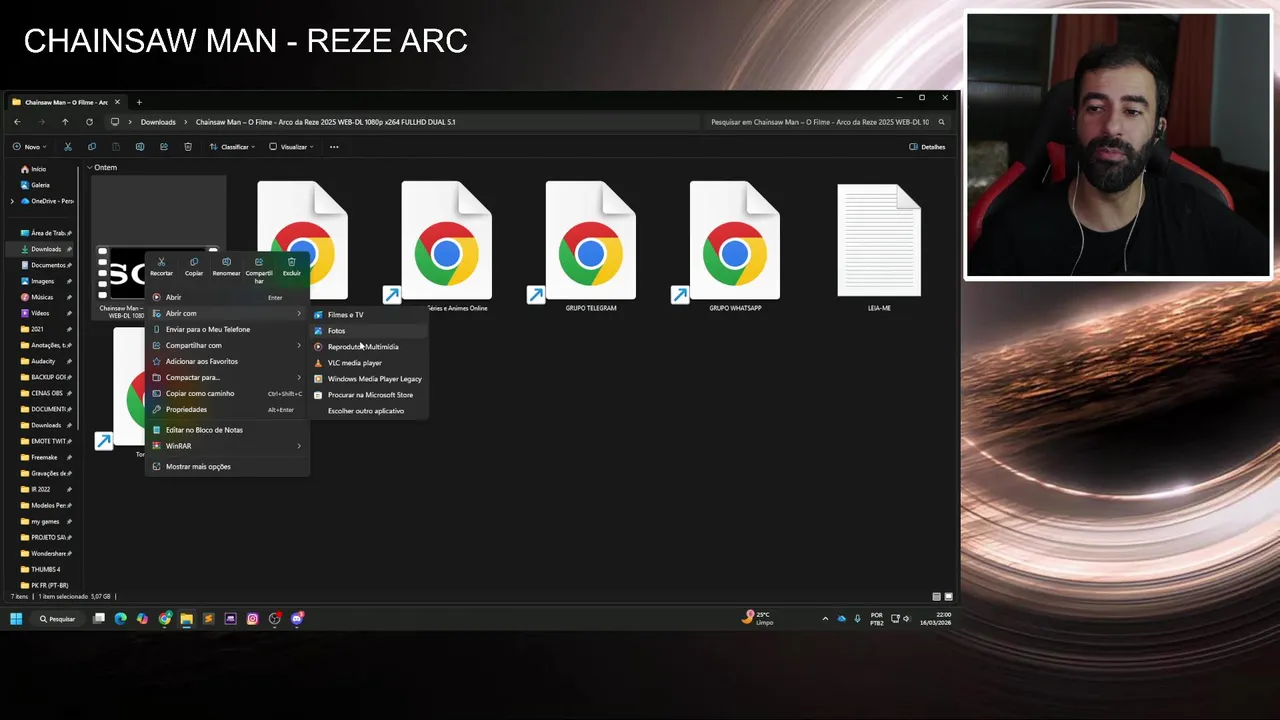The width and height of the screenshot is (1280, 720).
Task: Switch to large icons view in the status bar
Action: [949, 597]
